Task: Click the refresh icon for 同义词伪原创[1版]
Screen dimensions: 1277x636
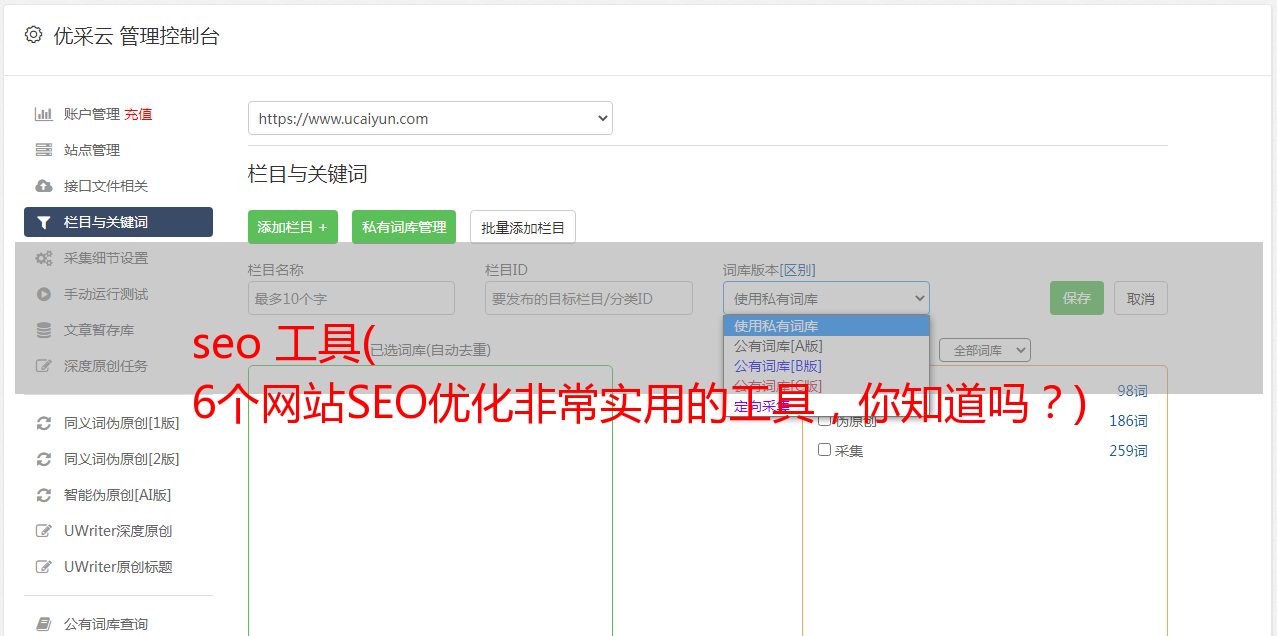Action: click(44, 423)
